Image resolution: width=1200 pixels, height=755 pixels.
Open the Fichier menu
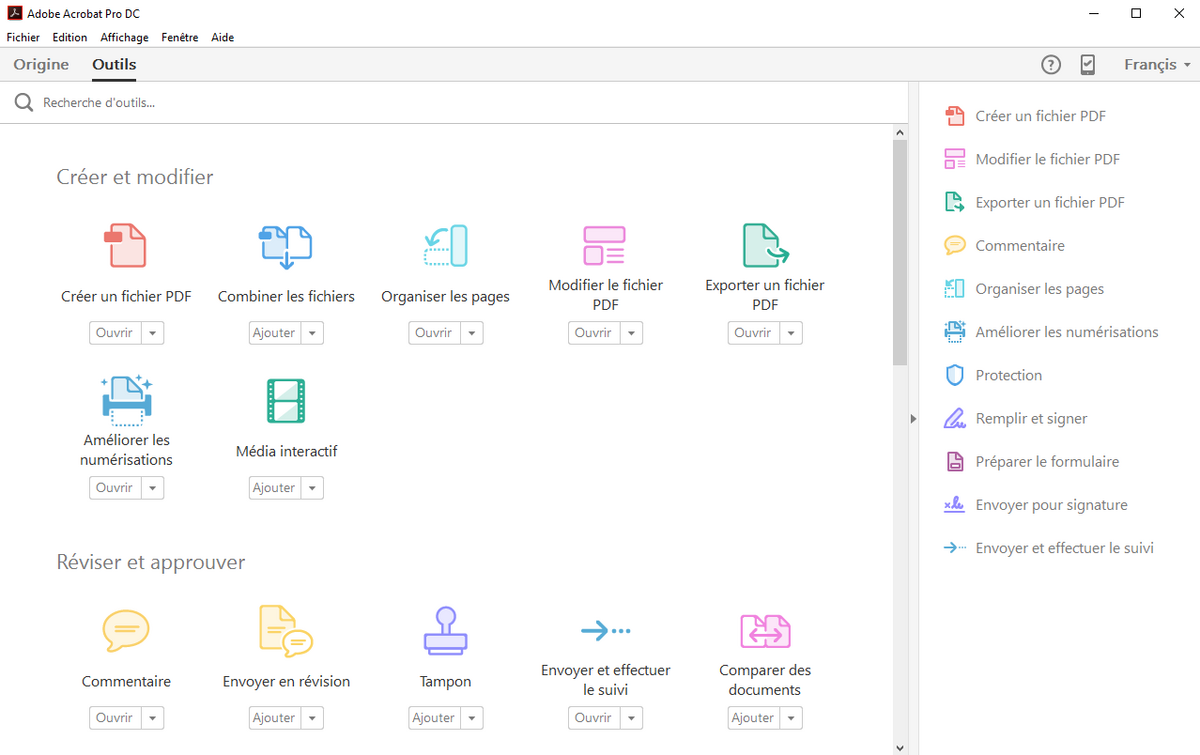click(23, 37)
